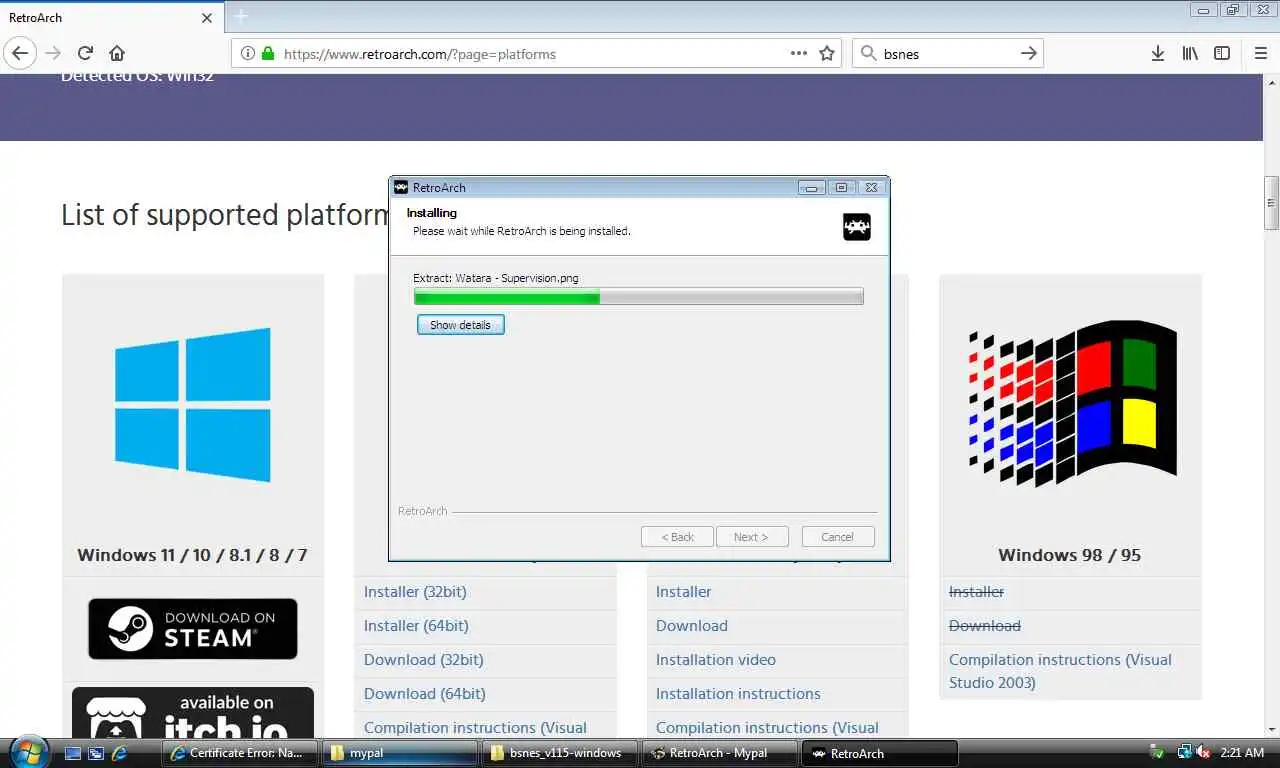Switch to mypal folder taskbar item
The image size is (1280, 768).
click(x=399, y=753)
